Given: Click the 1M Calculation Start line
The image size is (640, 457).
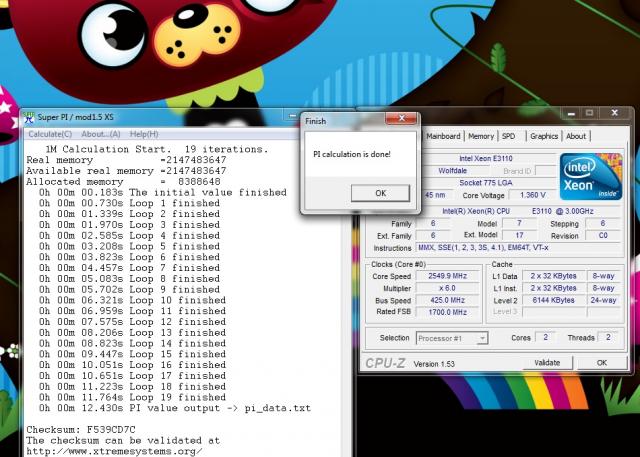Looking at the screenshot, I should tap(157, 149).
